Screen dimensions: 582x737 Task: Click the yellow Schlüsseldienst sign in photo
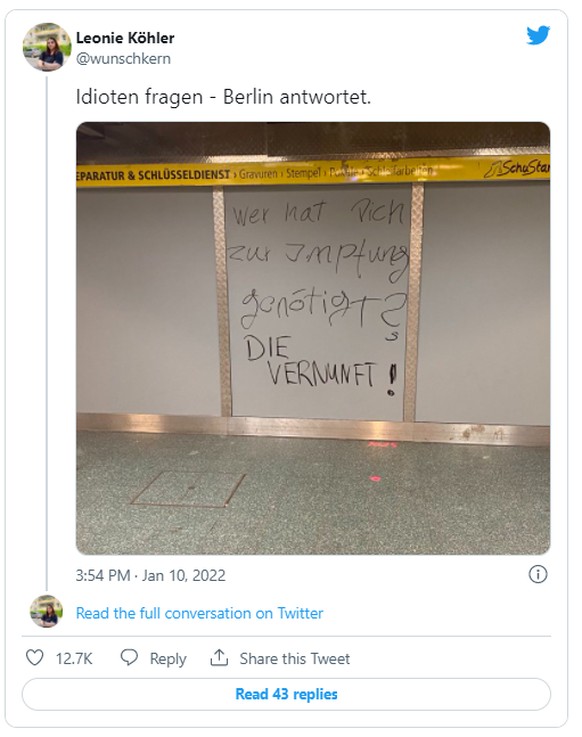click(313, 172)
